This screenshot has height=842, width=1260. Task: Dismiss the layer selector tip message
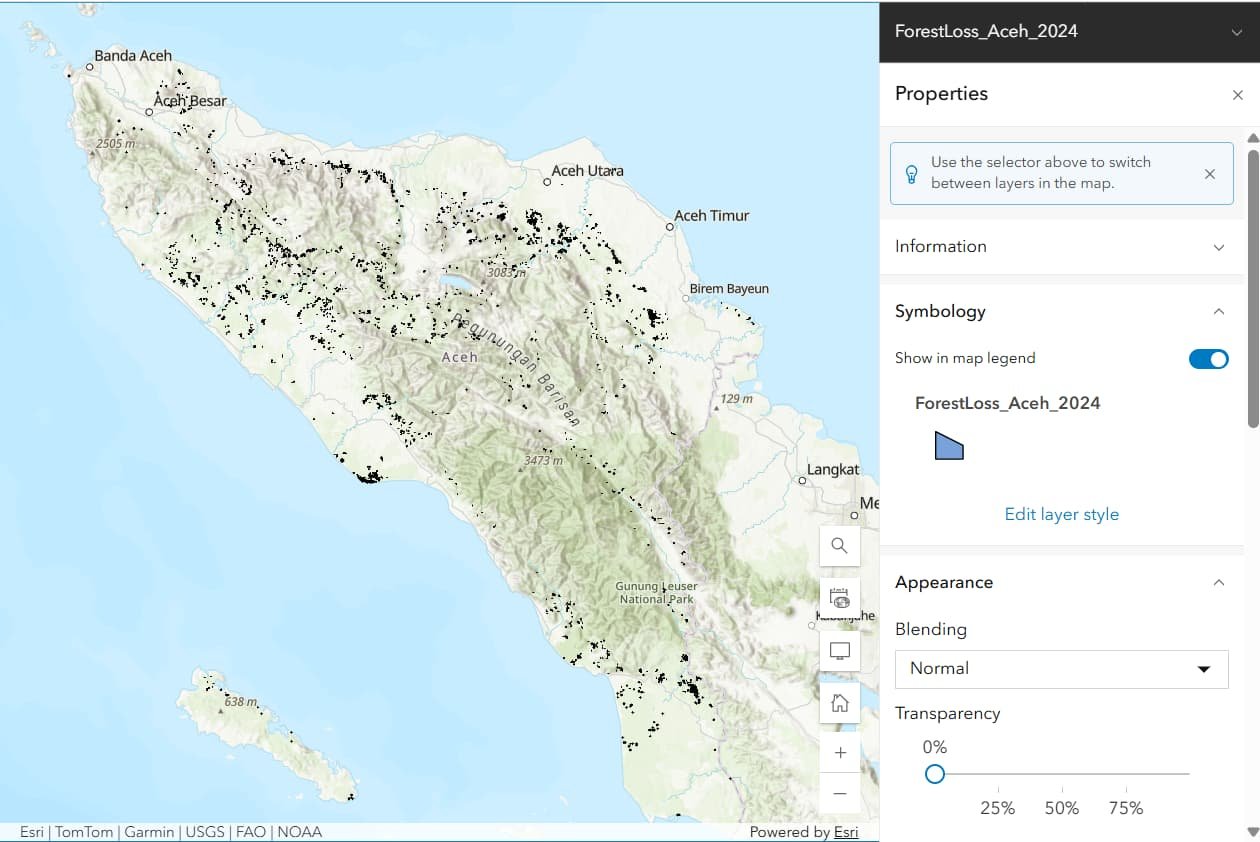pyautogui.click(x=1209, y=174)
